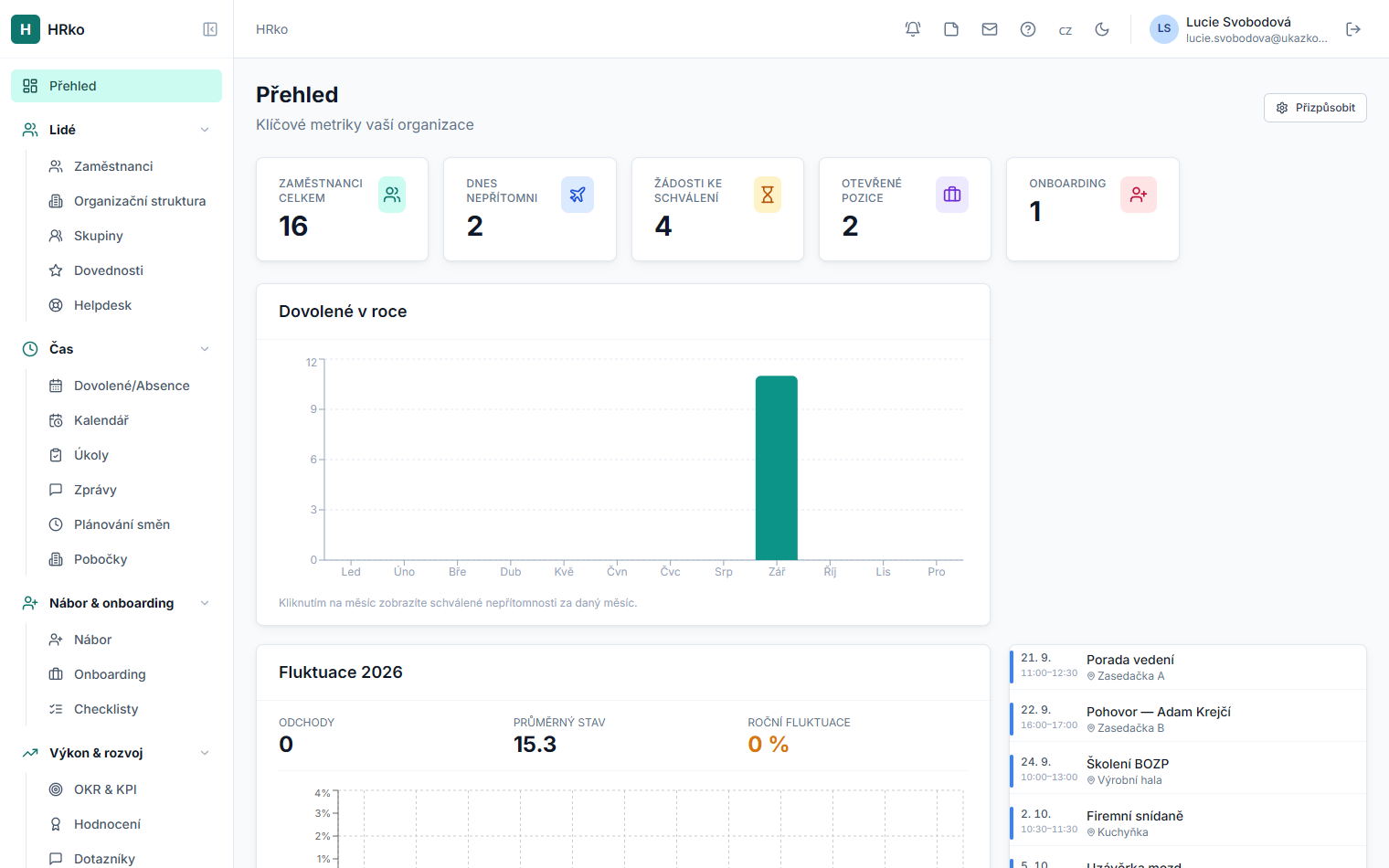
Task: Open the mail envelope icon
Action: point(990,29)
